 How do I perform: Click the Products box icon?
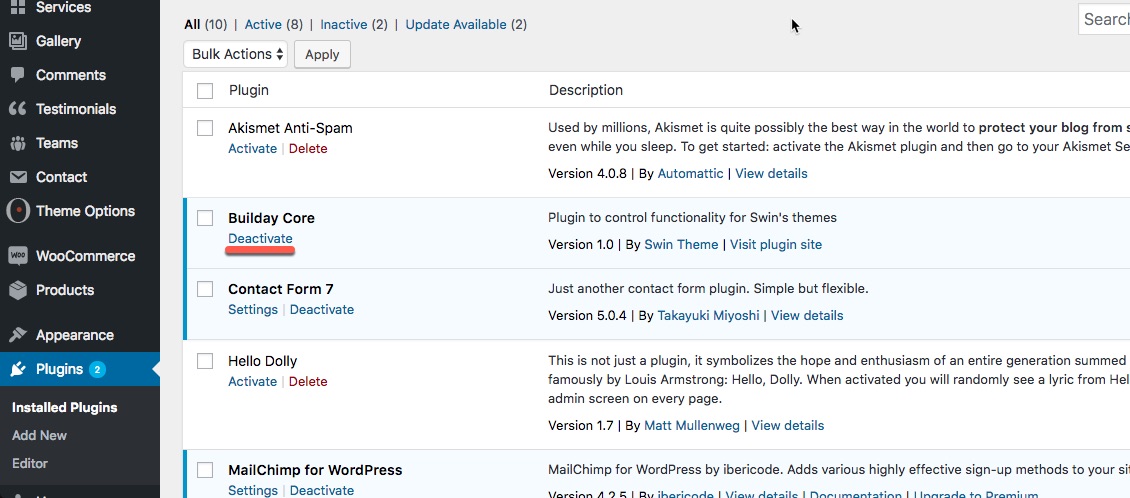(x=17, y=290)
